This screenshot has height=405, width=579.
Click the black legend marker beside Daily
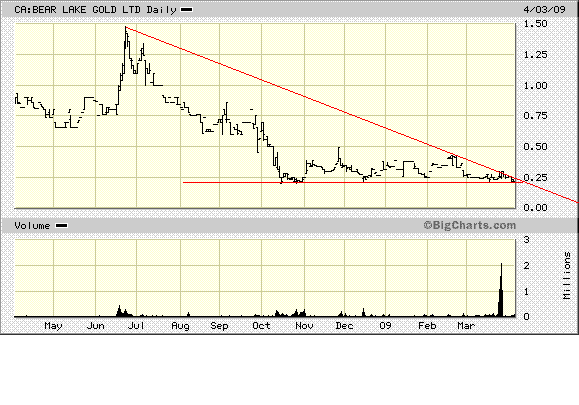click(186, 10)
